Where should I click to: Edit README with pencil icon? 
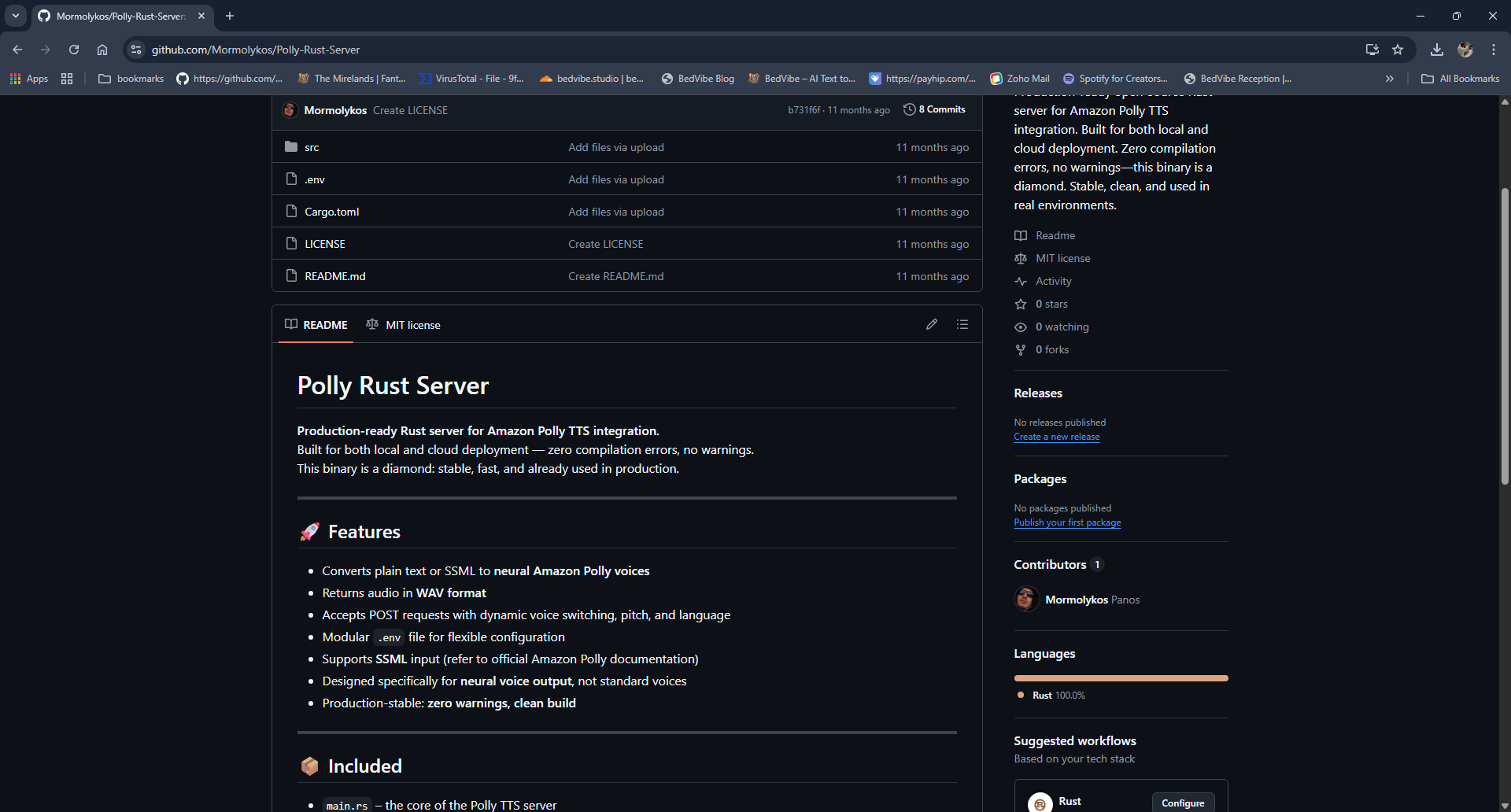(x=932, y=324)
